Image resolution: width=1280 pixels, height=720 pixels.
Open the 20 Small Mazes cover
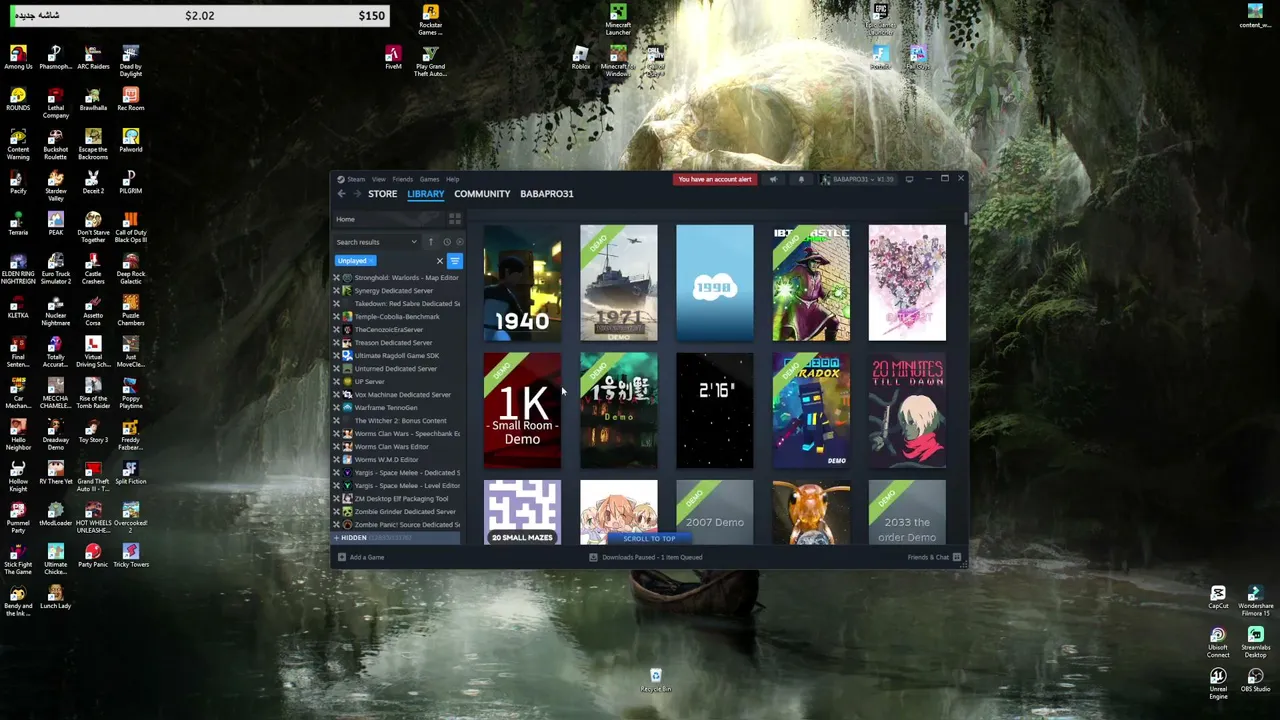[523, 512]
